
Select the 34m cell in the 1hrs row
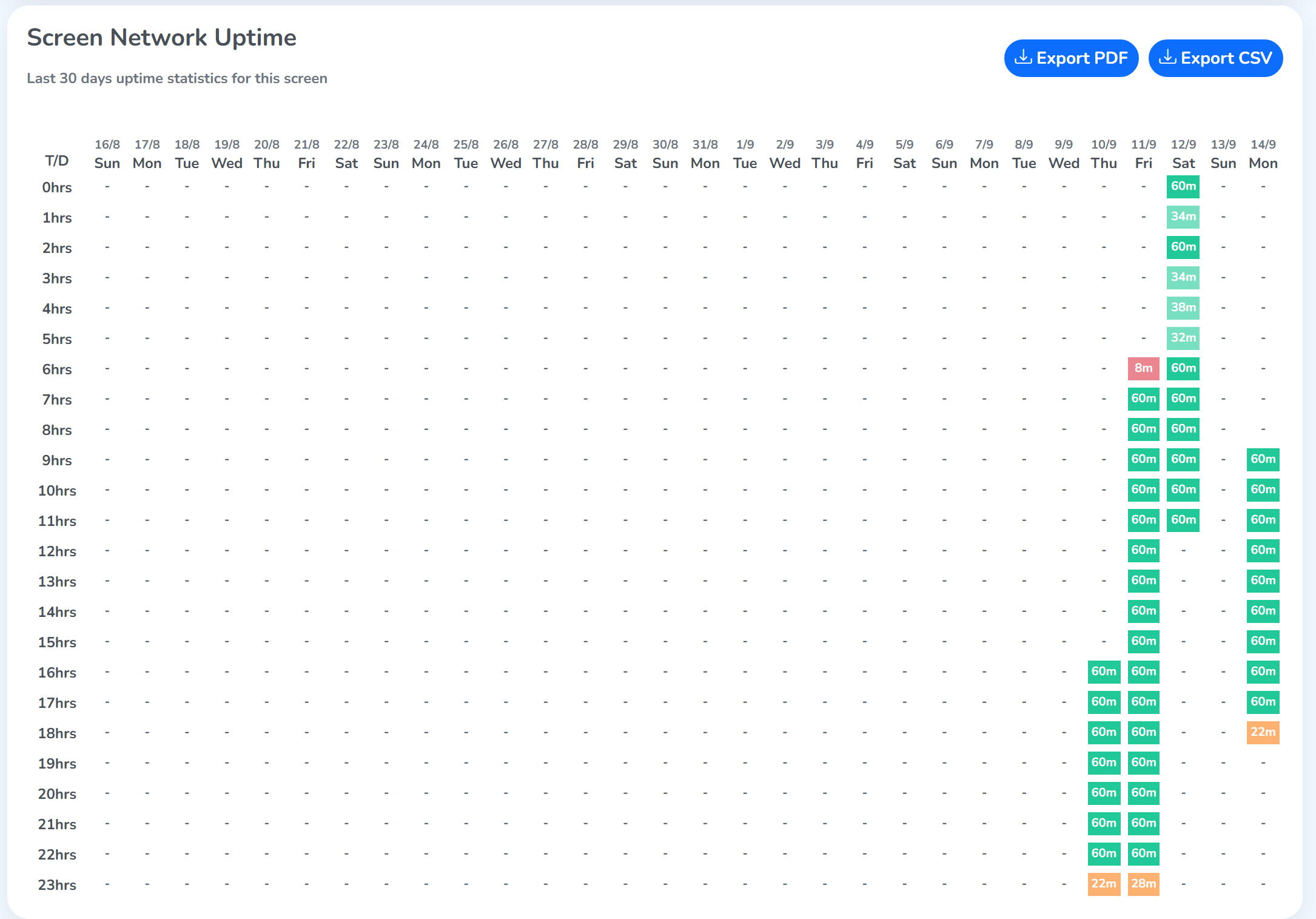point(1183,217)
